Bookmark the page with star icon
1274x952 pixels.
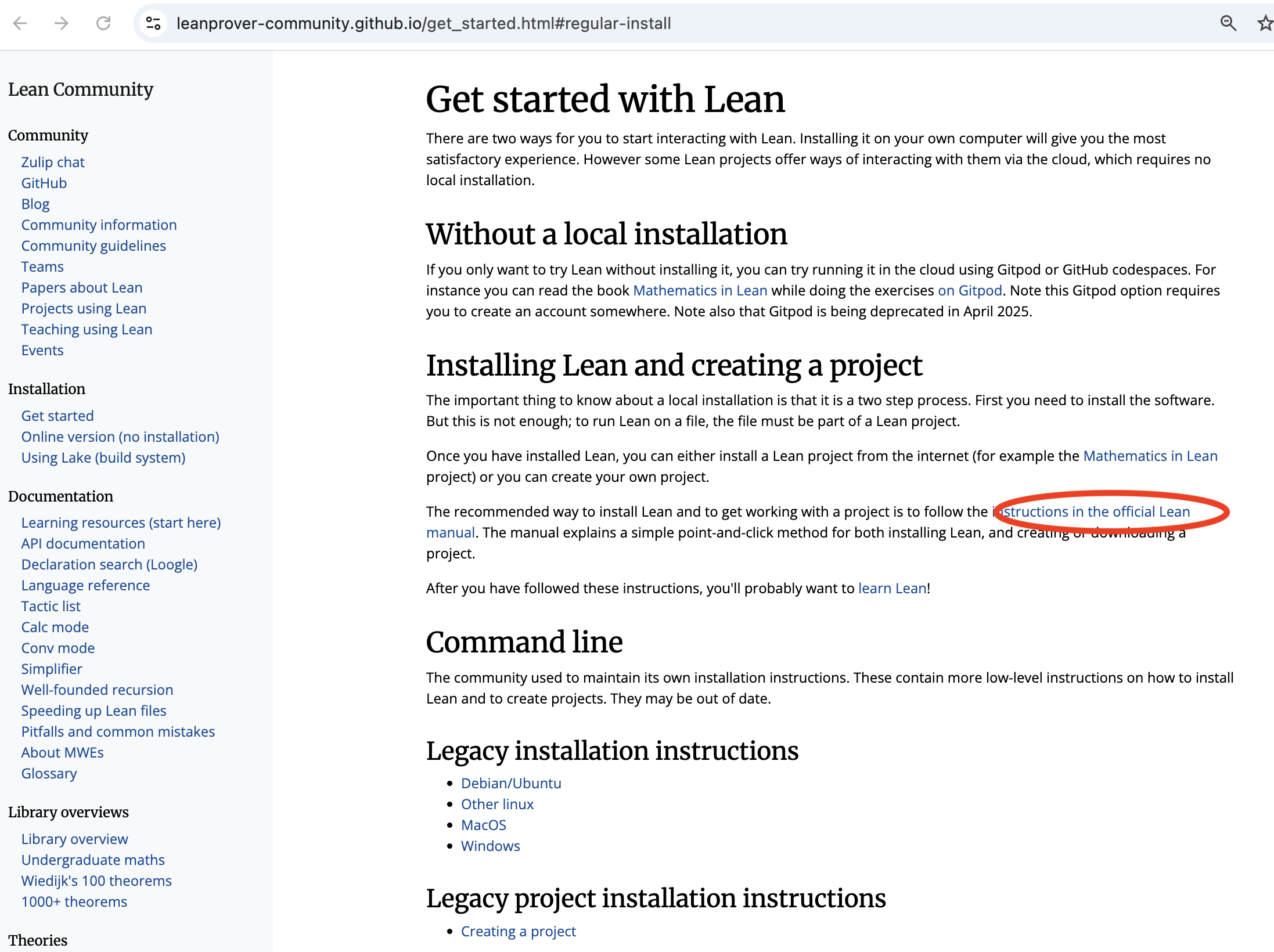click(x=1265, y=23)
